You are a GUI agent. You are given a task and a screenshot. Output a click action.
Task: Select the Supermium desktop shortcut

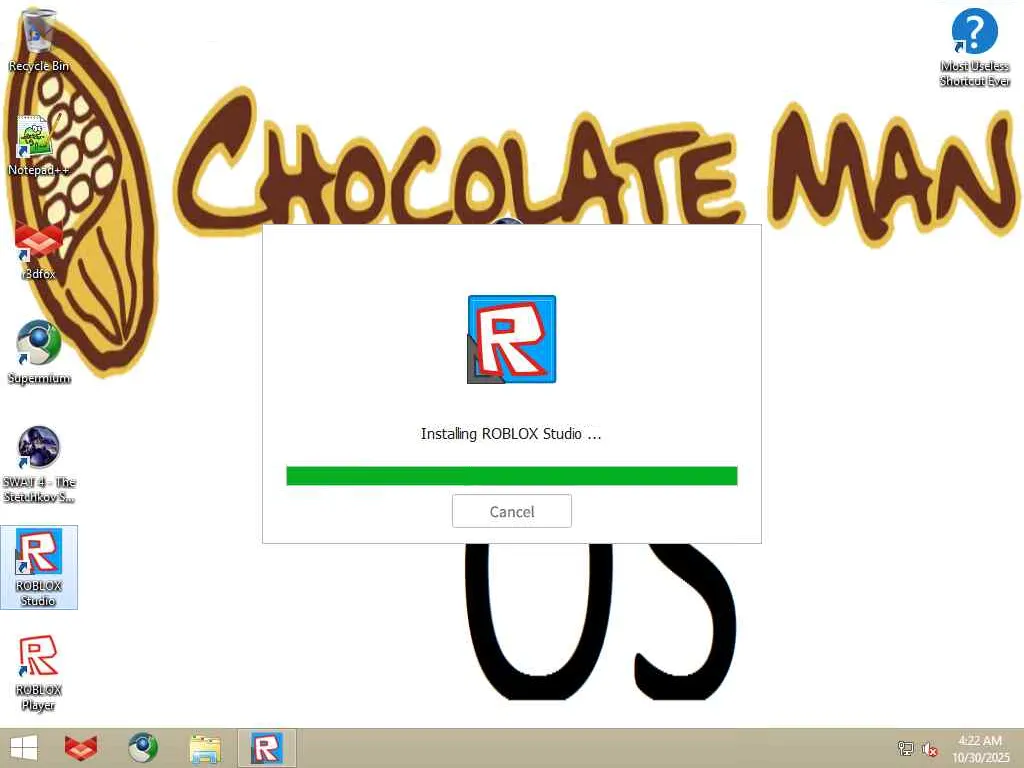pos(39,353)
